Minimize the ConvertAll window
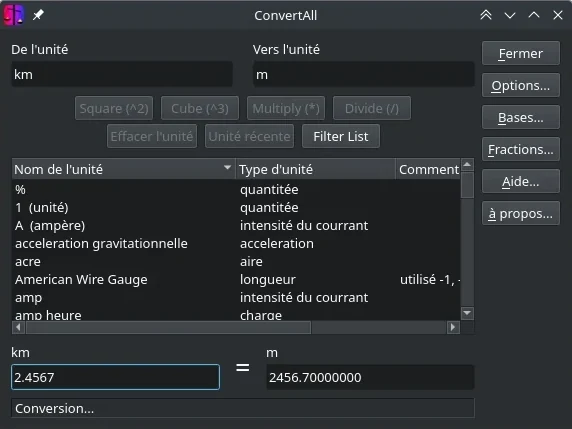572x429 pixels. 510,15
